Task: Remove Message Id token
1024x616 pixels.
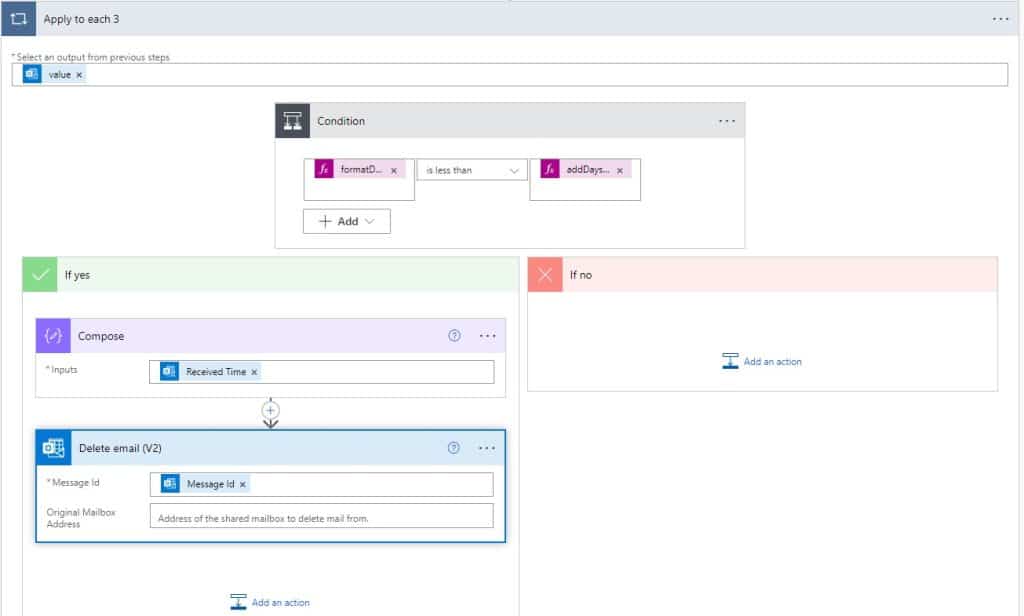Action: pos(242,485)
